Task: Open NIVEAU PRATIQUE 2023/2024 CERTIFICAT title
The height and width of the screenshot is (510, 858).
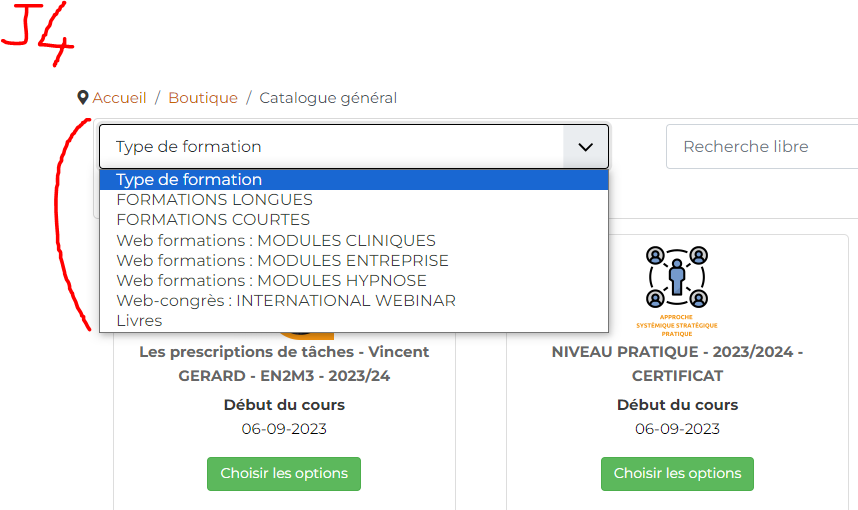Action: pos(677,364)
